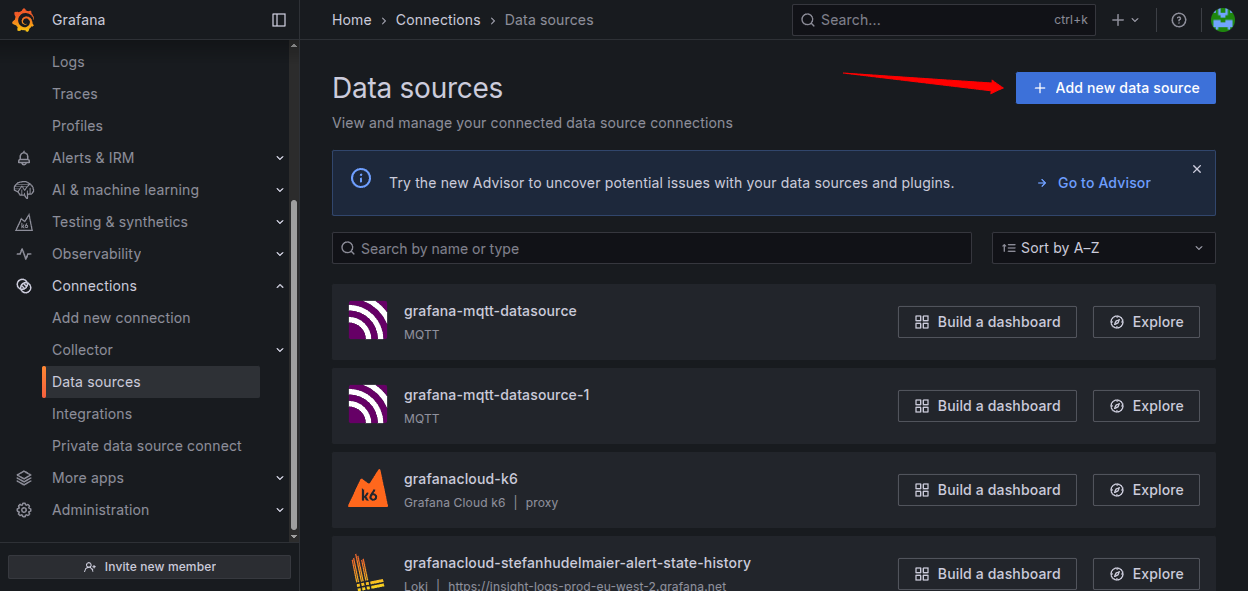Open Integrations in the sidebar

[92, 414]
